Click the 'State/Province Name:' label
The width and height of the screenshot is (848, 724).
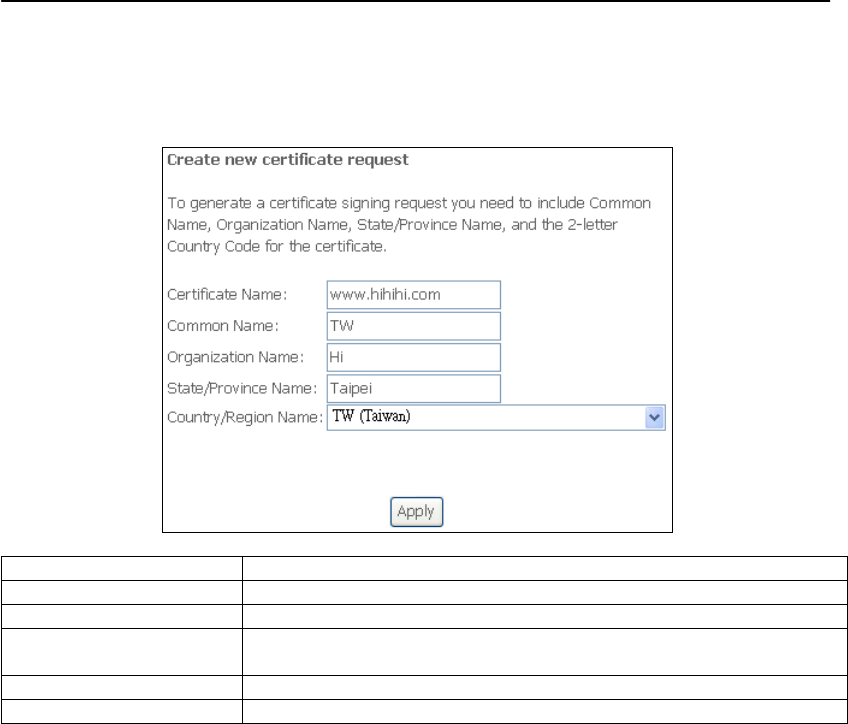point(242,389)
